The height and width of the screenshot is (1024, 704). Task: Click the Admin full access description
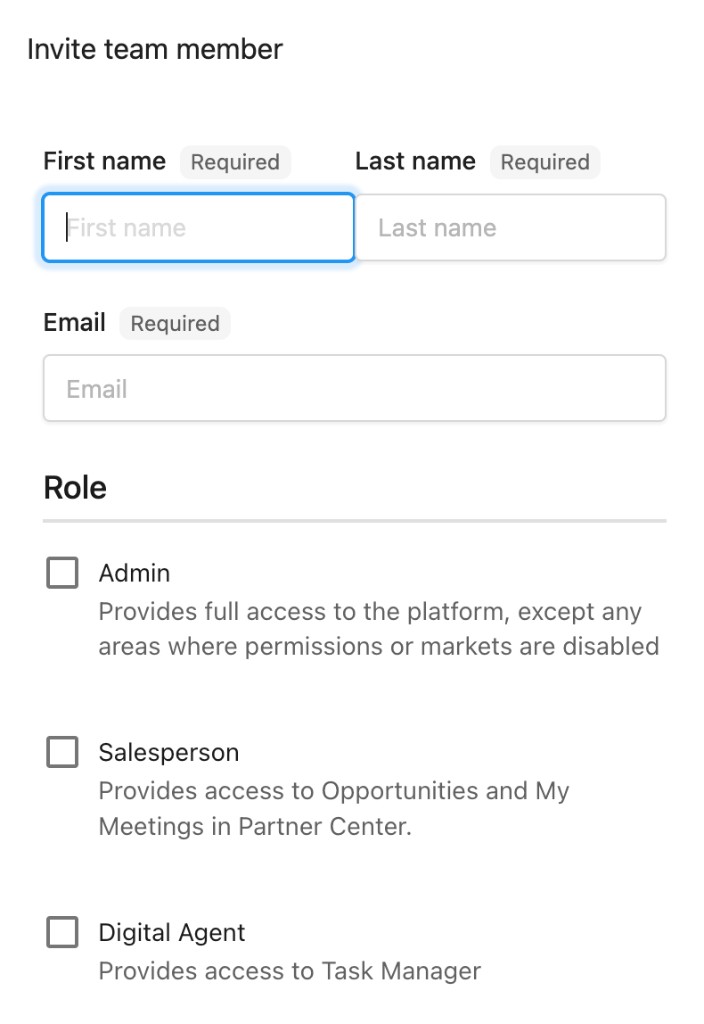[x=379, y=629]
